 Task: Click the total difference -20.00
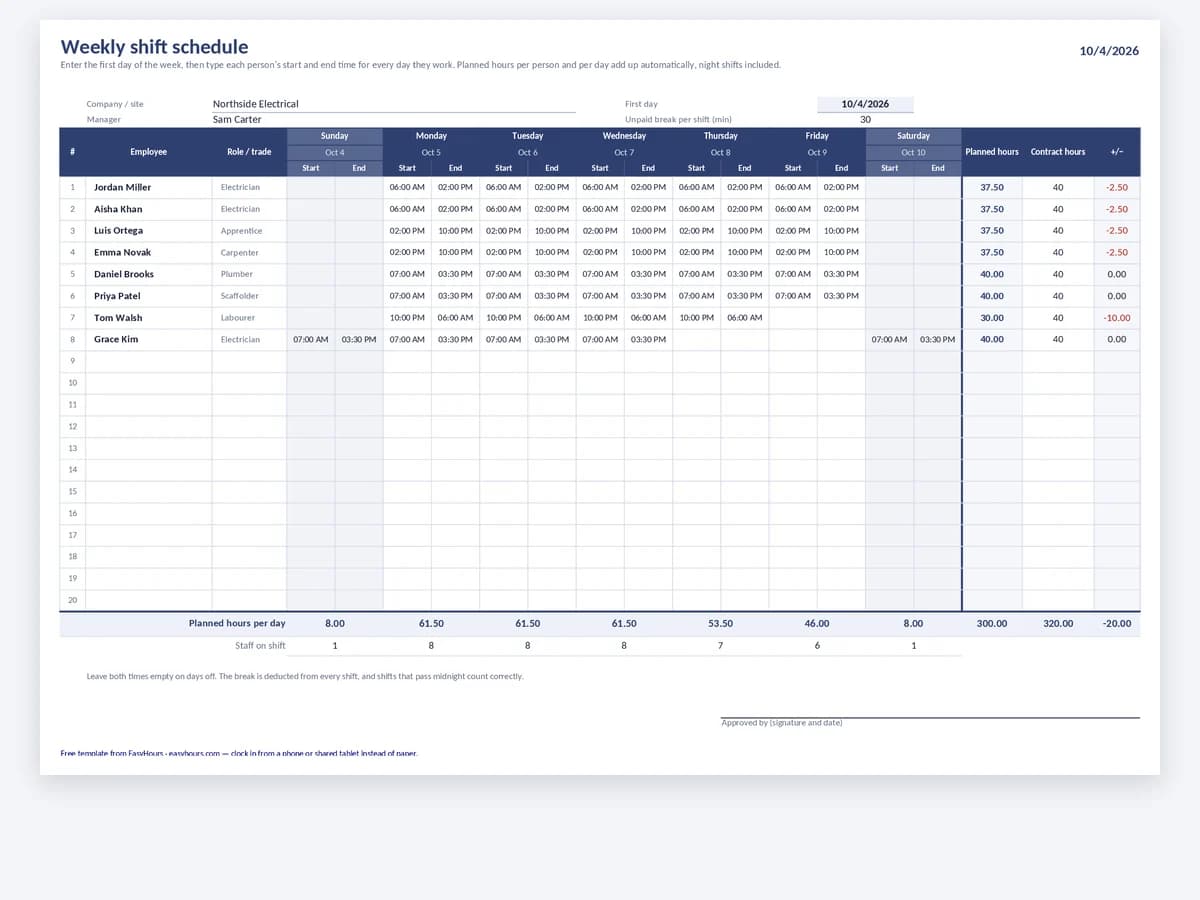click(x=1117, y=624)
